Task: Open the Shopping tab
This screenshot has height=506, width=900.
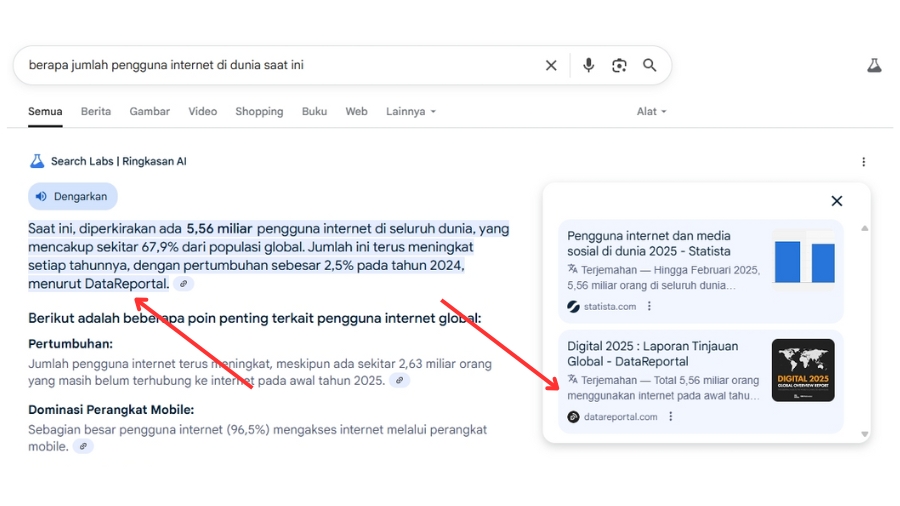Action: (259, 111)
